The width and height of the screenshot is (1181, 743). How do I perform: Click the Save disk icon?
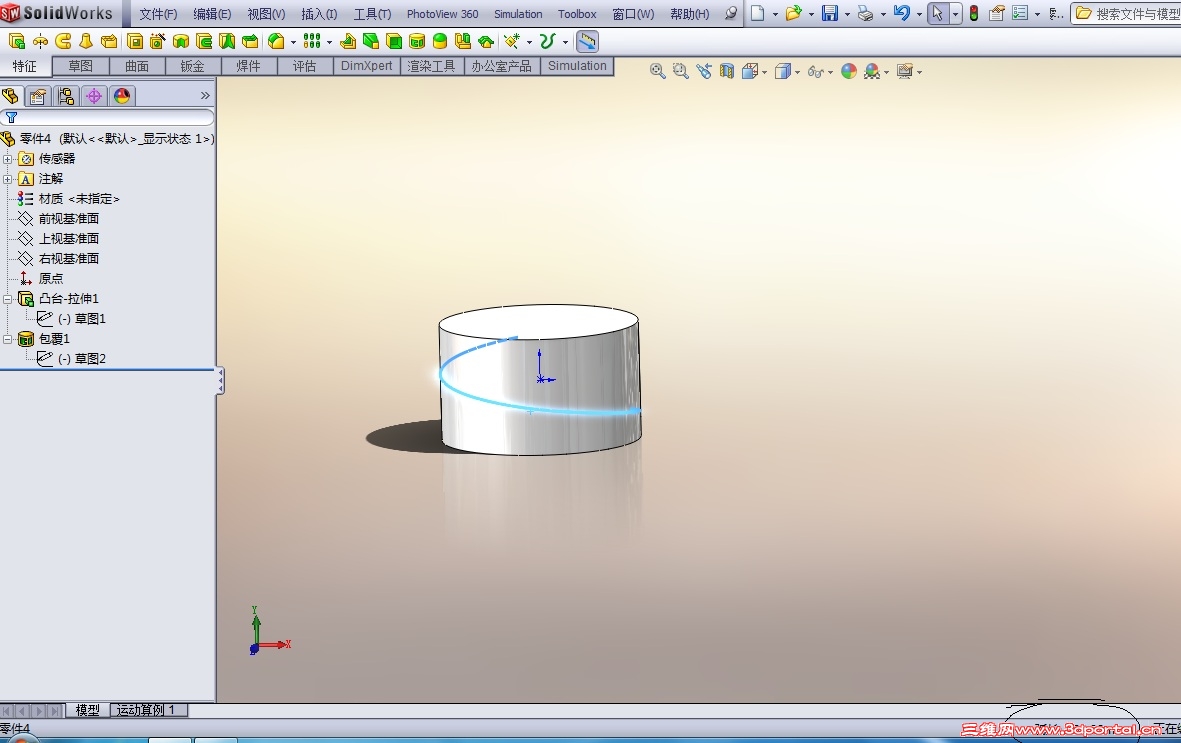(x=829, y=13)
